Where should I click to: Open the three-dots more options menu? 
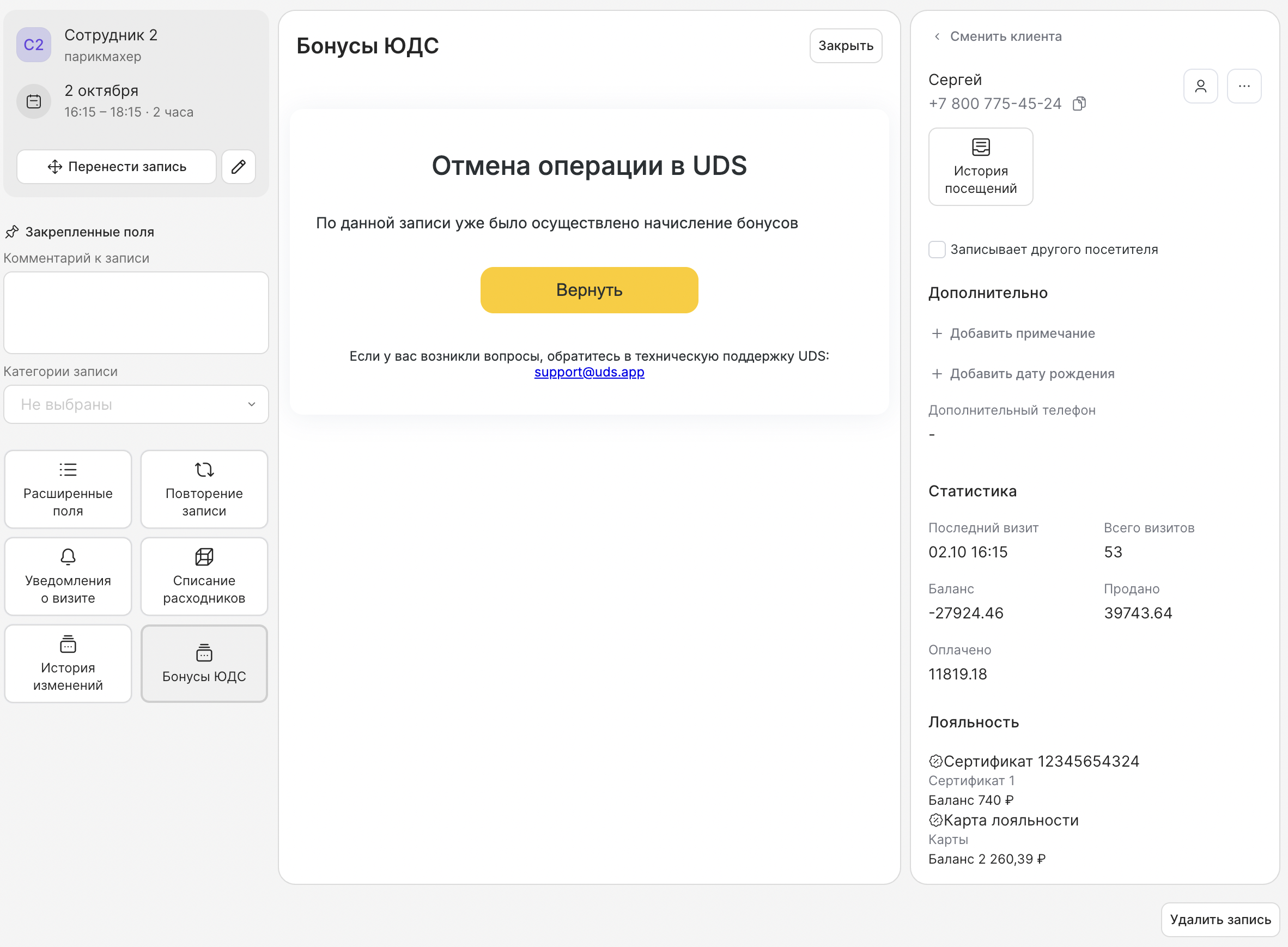click(x=1244, y=87)
